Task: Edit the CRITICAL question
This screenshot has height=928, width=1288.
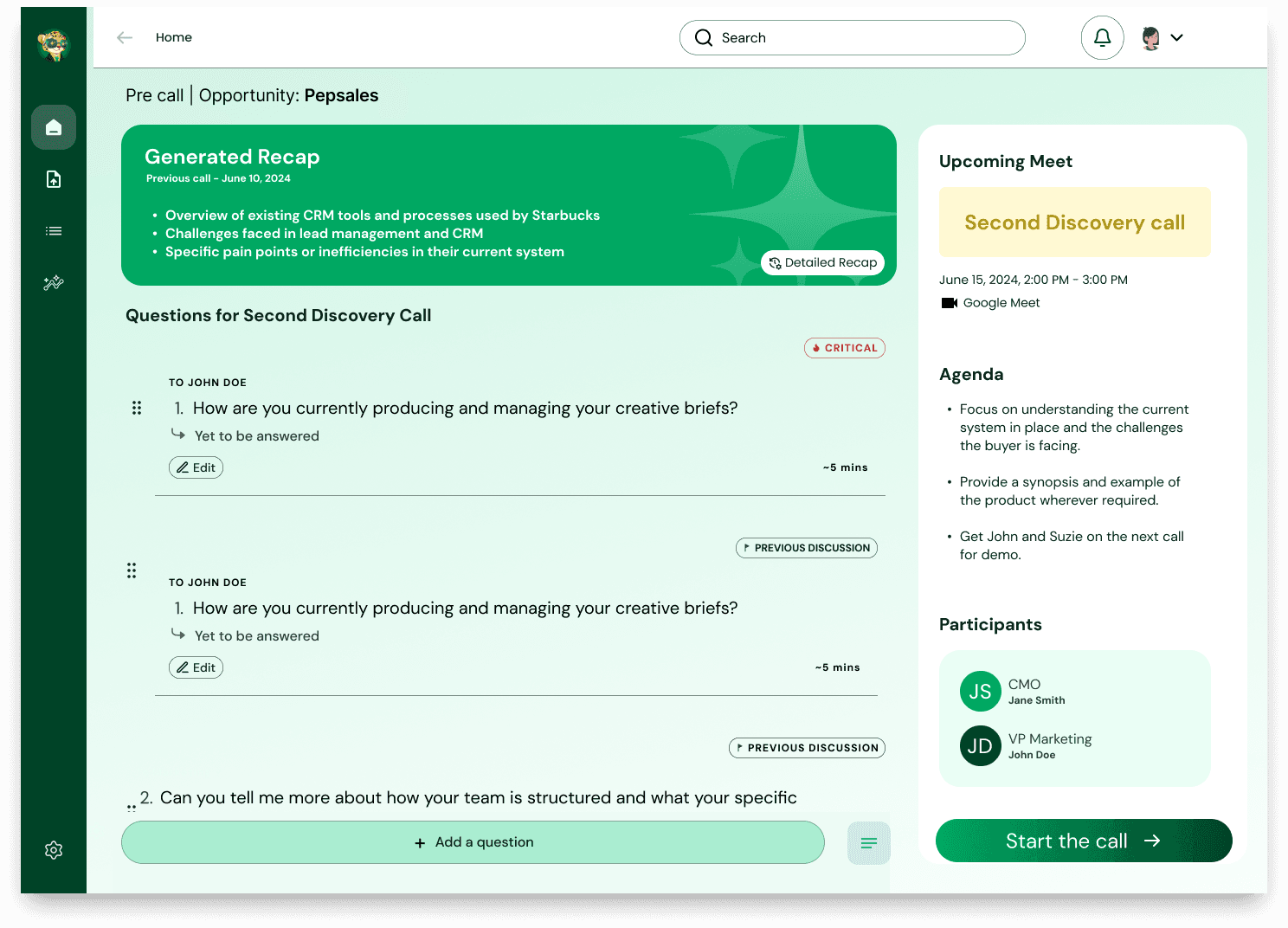Action: (196, 467)
